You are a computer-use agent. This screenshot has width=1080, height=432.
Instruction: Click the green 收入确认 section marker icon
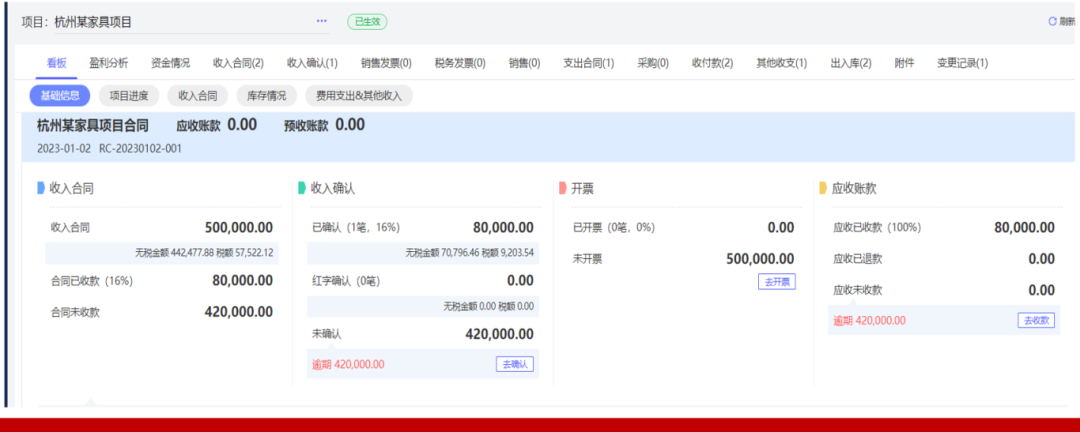coord(302,188)
